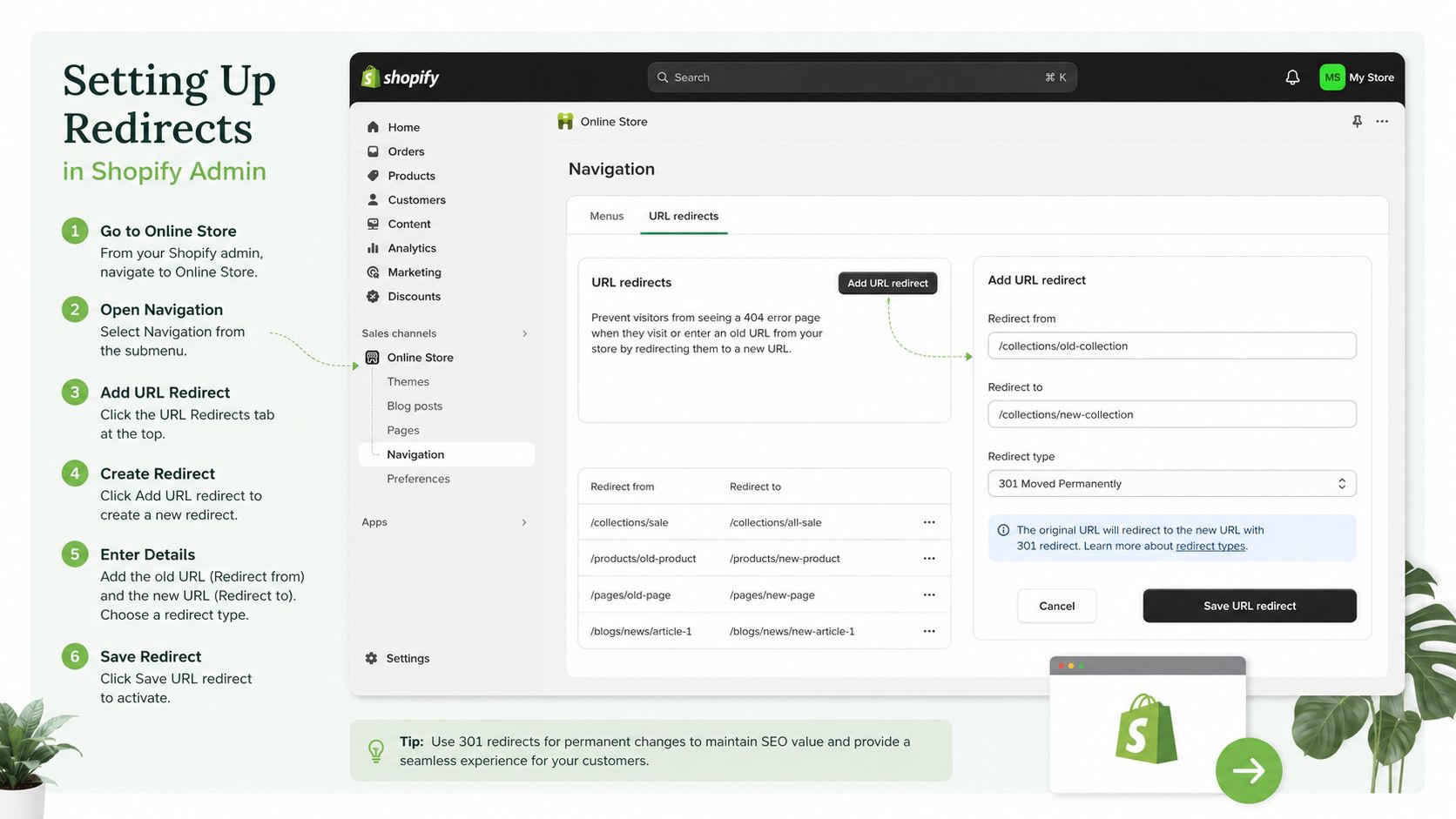Click the Home icon in sidebar
Screen dimensions: 1456x819
coord(373,127)
